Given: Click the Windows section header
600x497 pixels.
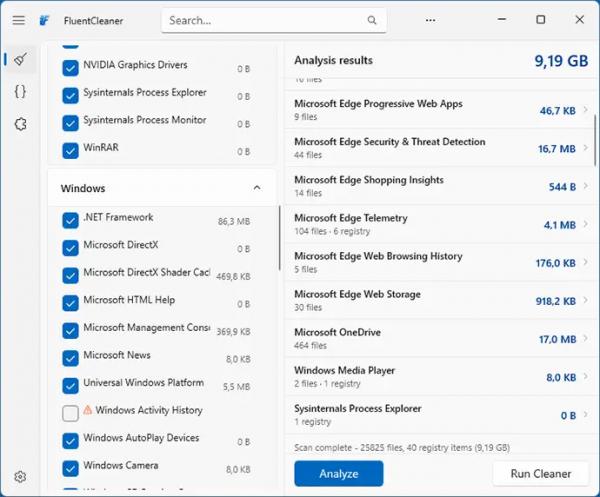Looking at the screenshot, I should pyautogui.click(x=161, y=188).
